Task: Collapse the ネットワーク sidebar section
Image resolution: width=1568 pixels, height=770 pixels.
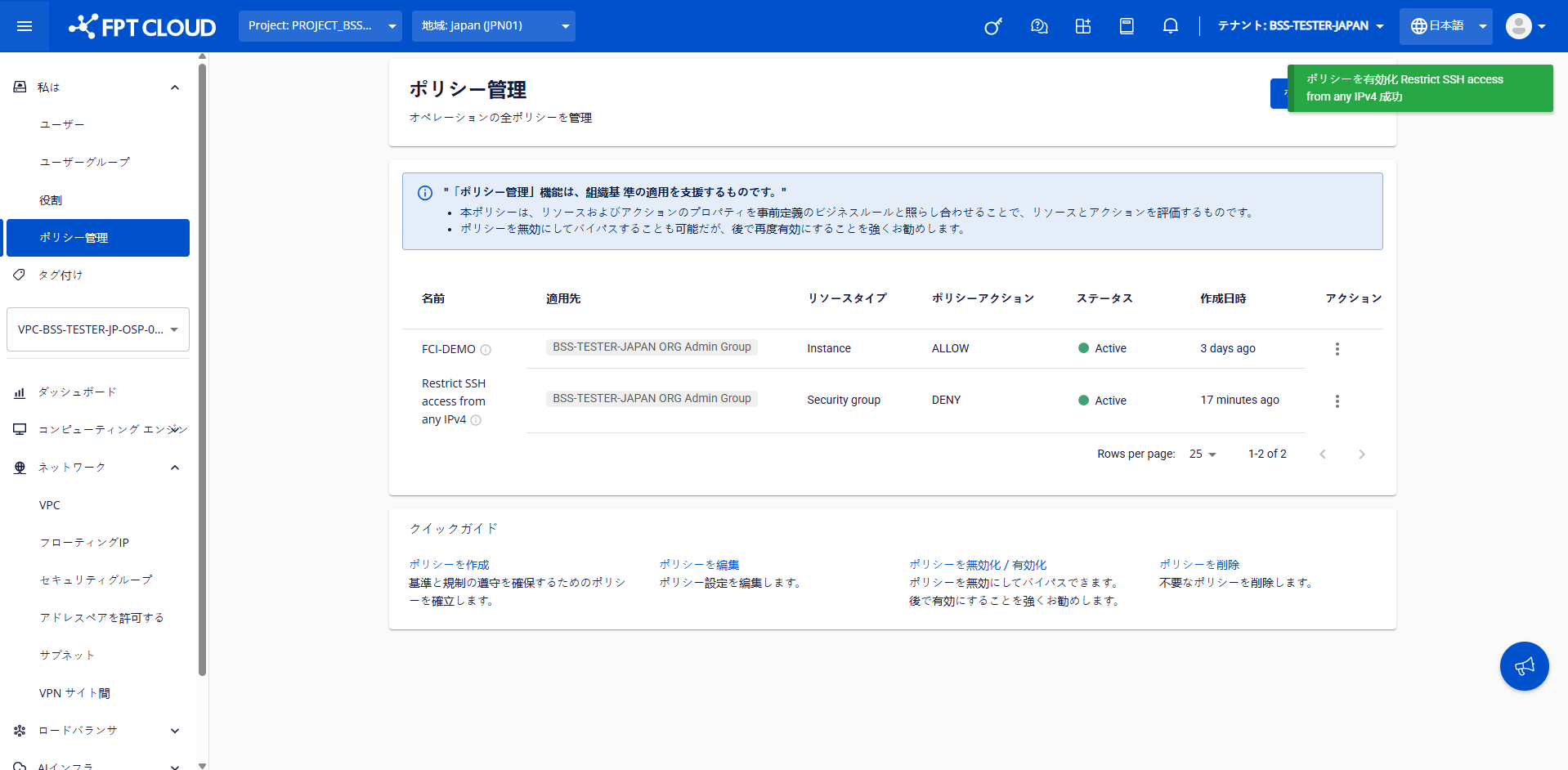Action: point(175,468)
